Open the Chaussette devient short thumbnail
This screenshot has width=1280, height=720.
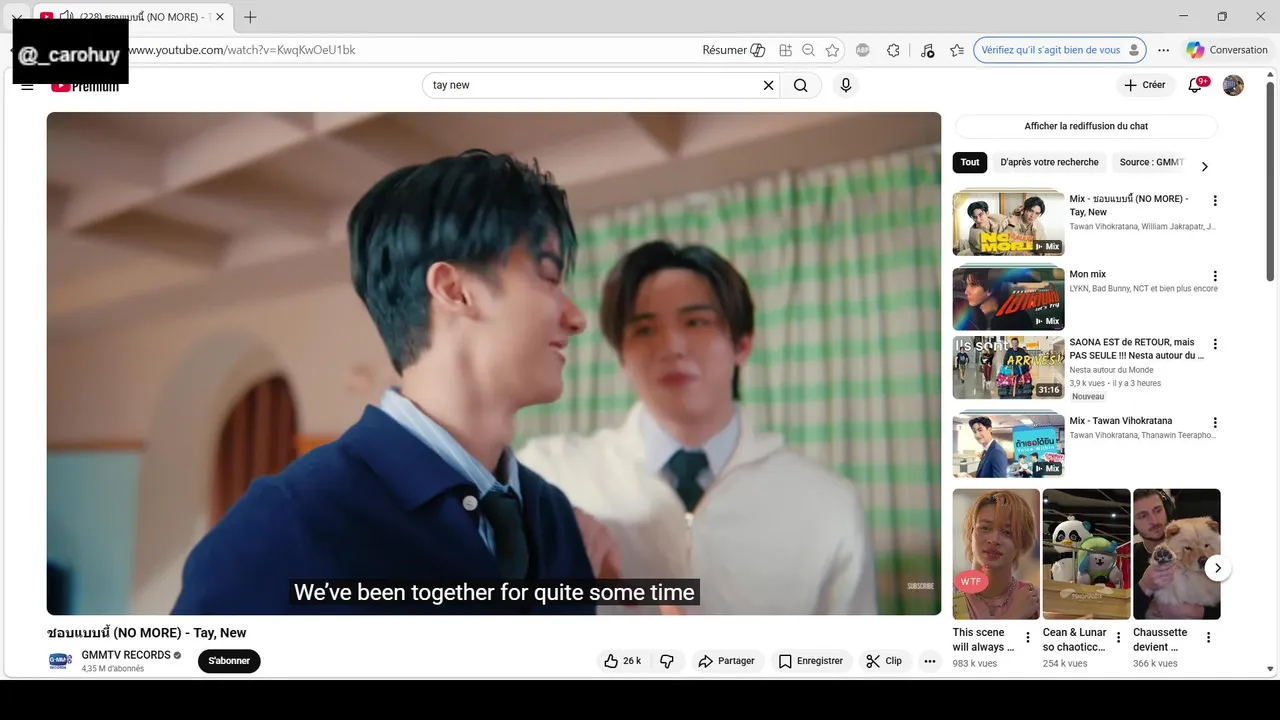click(1176, 554)
